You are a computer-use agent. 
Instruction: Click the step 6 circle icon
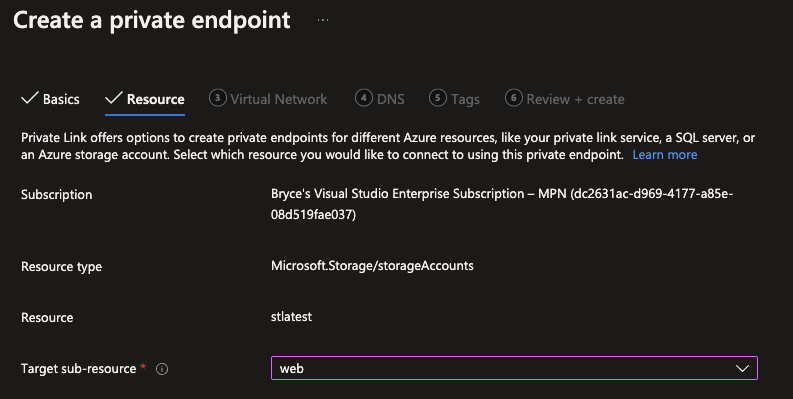tap(513, 98)
